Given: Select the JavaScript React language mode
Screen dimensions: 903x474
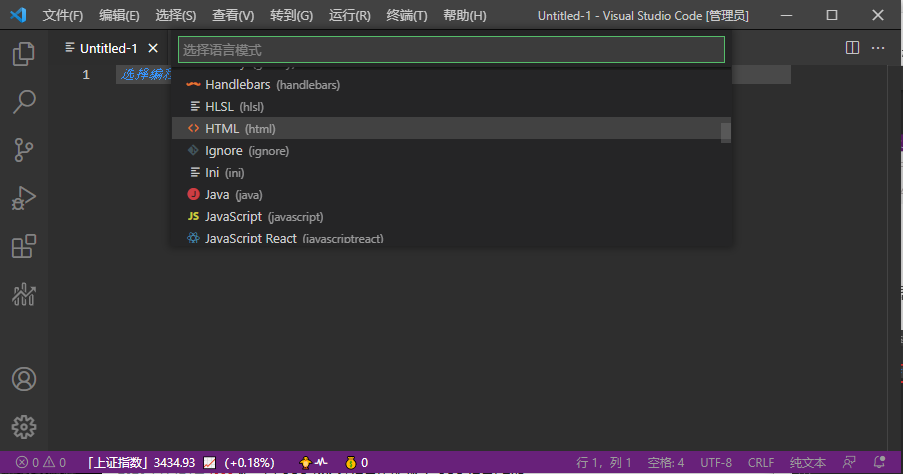Looking at the screenshot, I should pos(452,236).
